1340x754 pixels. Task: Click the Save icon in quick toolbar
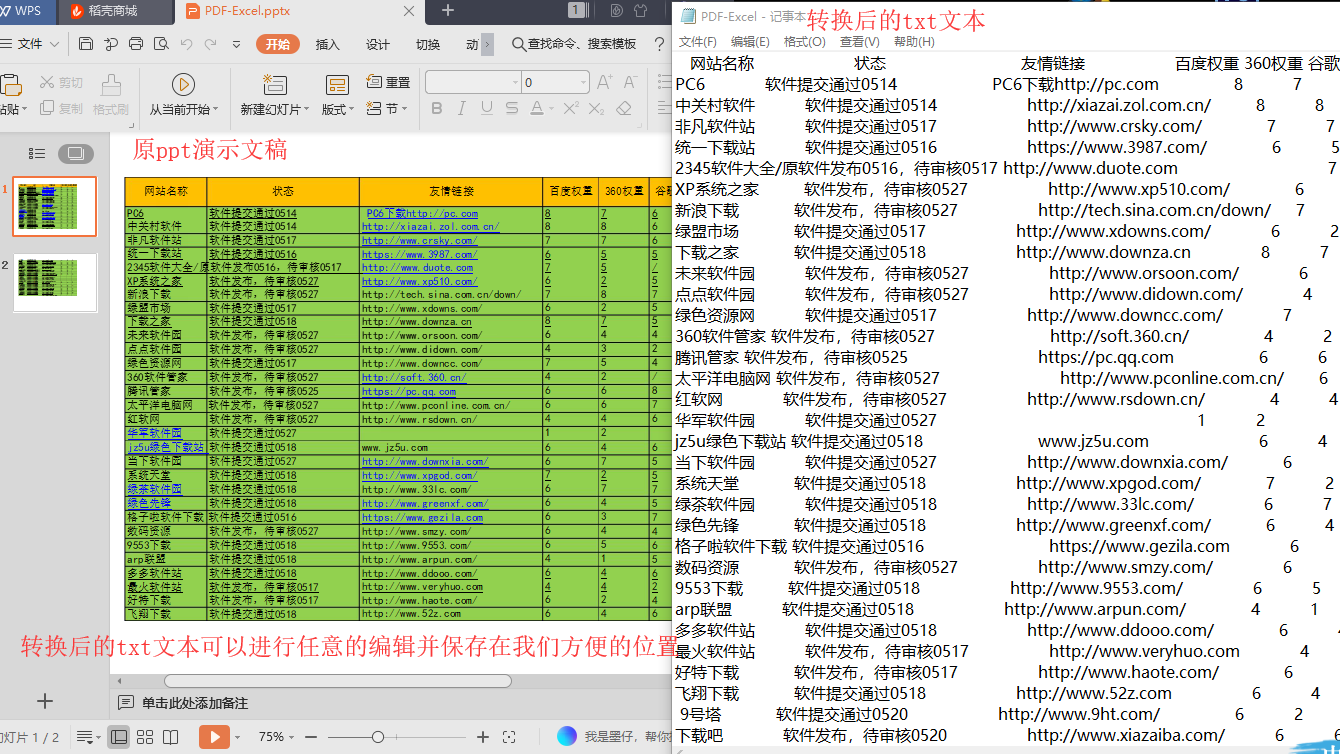[86, 44]
